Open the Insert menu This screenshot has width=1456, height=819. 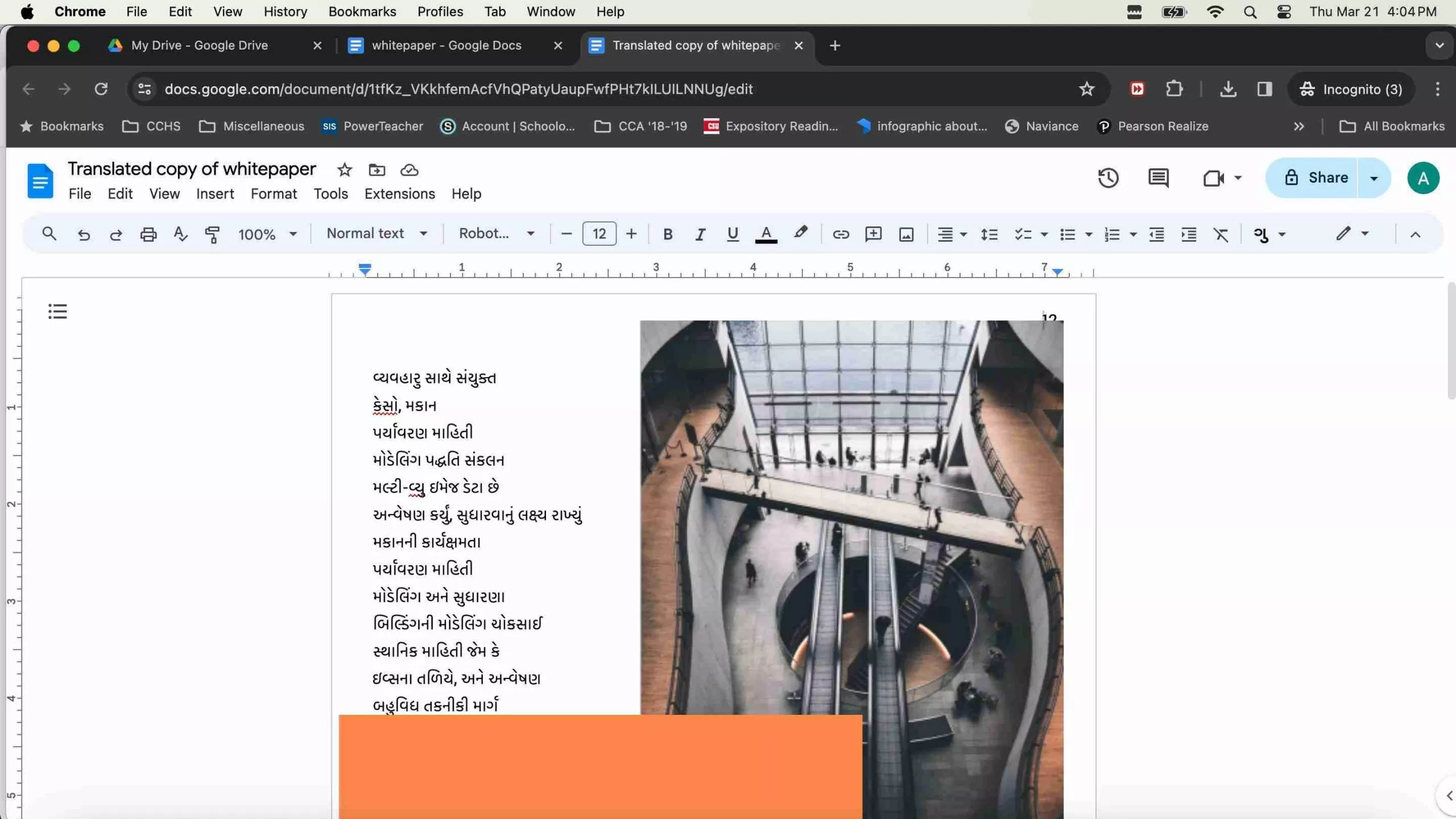214,193
